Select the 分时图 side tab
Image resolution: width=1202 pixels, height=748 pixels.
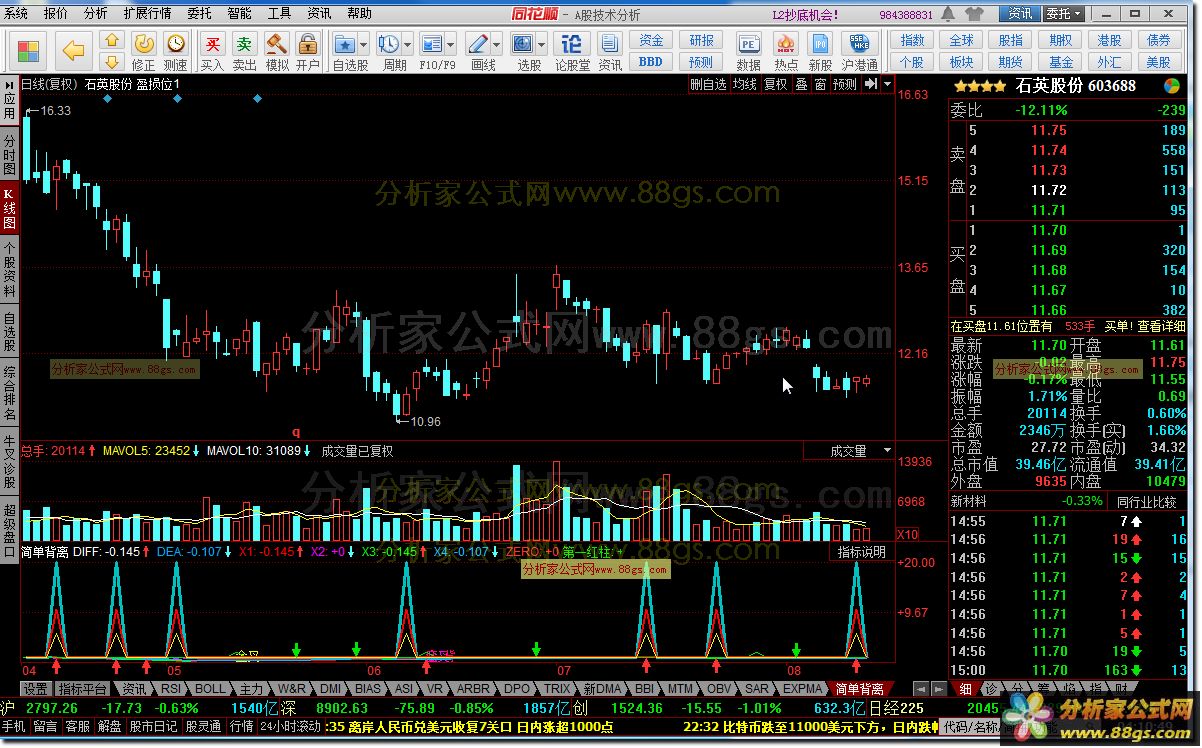coord(9,156)
